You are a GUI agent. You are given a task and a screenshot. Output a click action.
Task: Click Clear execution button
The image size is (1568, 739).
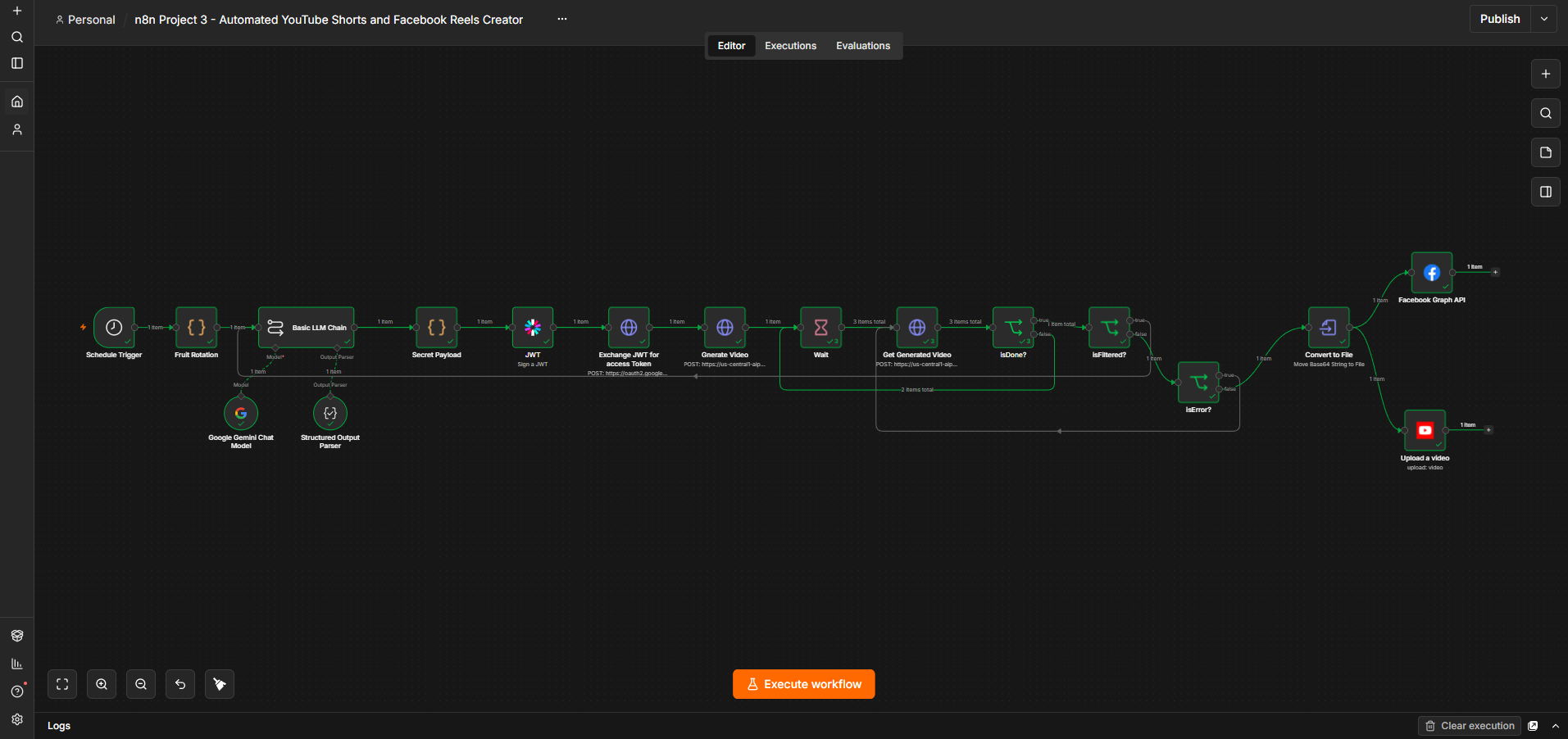pos(1470,726)
